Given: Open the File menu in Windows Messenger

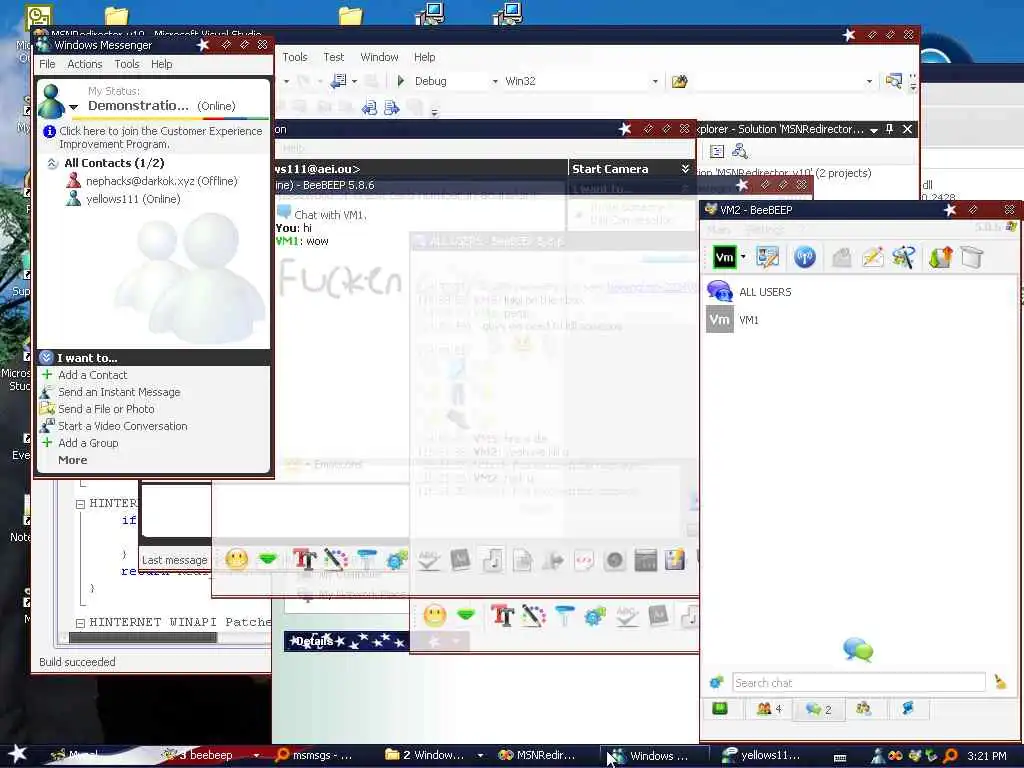Looking at the screenshot, I should coord(47,64).
